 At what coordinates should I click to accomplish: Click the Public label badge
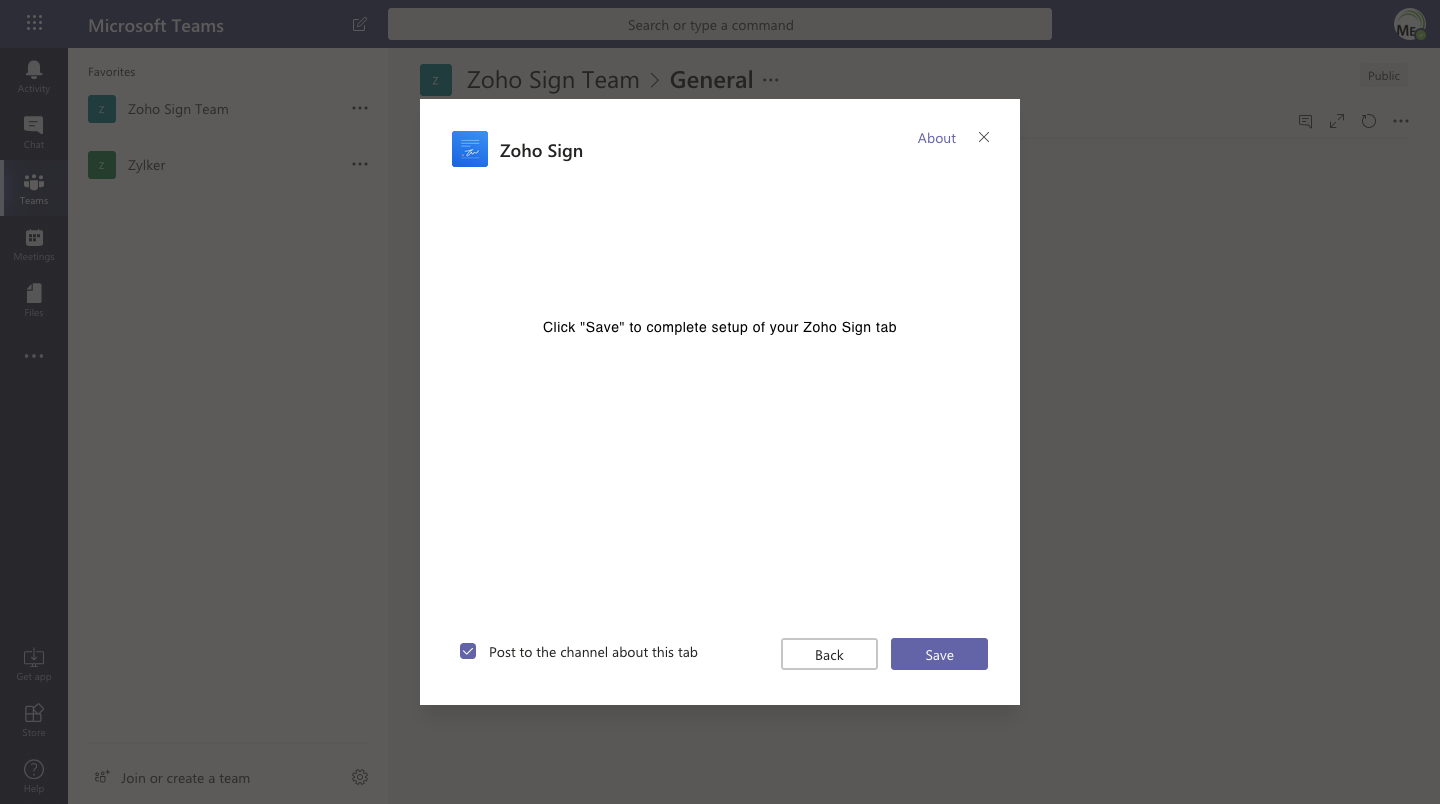pos(1384,76)
